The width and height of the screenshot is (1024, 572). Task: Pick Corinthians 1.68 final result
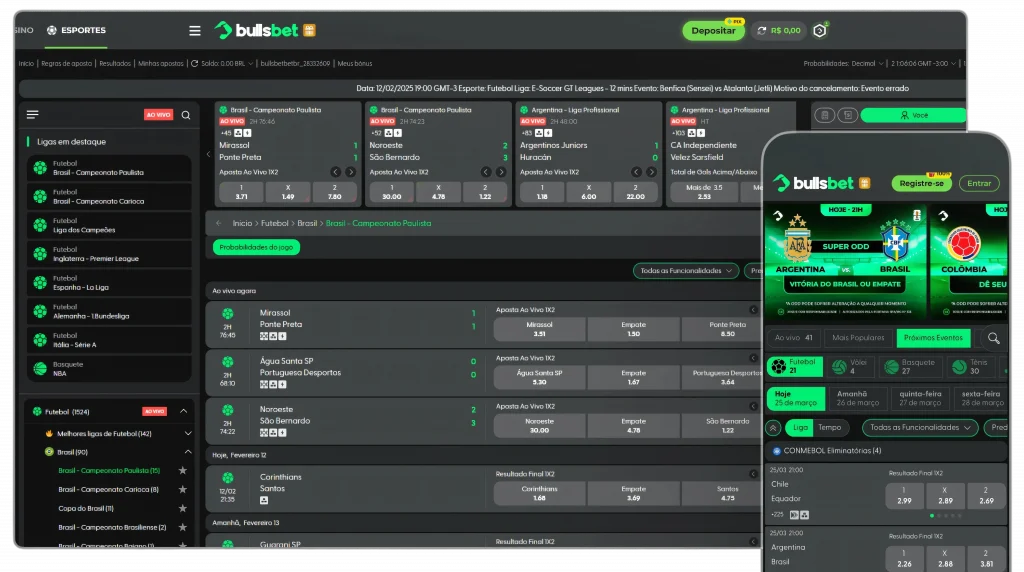(539, 494)
